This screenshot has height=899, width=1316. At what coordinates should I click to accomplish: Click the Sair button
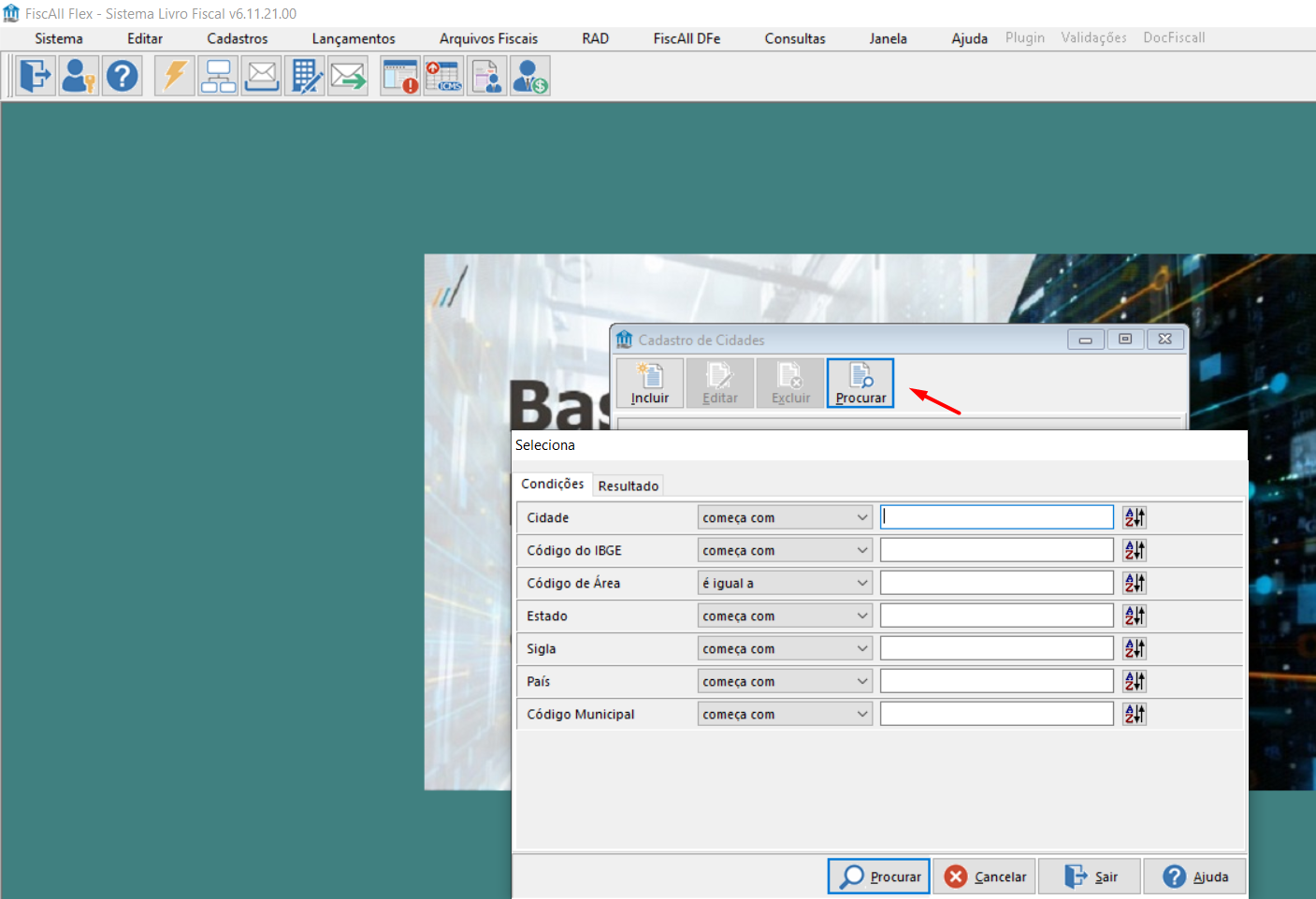tap(1090, 877)
